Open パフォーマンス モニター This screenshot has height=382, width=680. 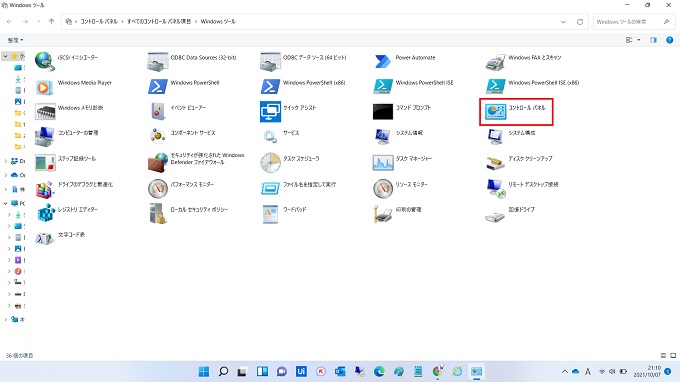click(x=181, y=188)
